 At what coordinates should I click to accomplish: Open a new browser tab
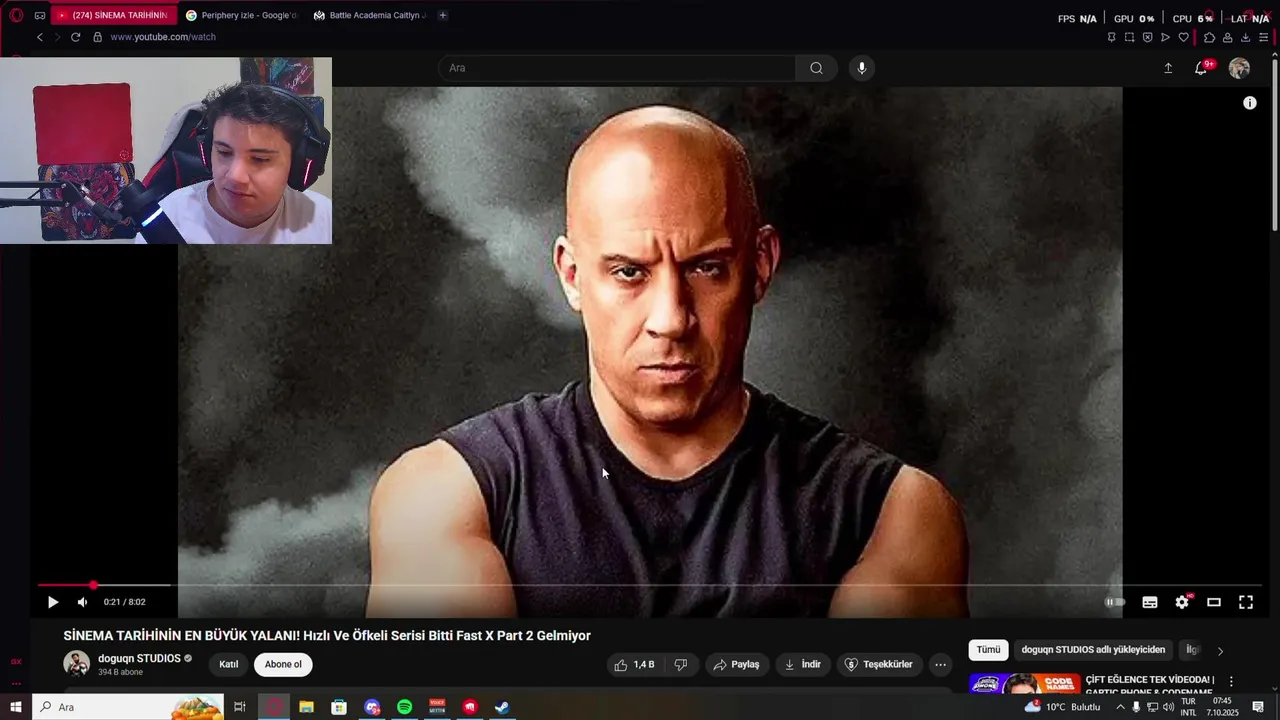[x=443, y=15]
